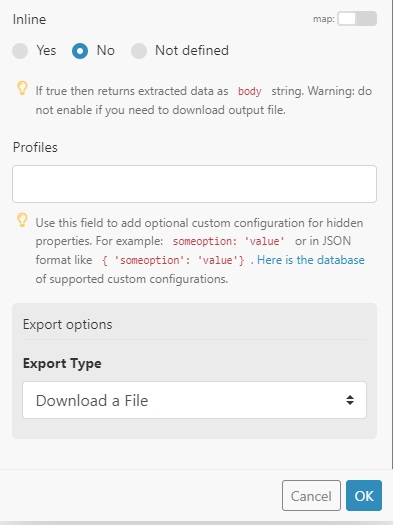Click the red 'body' code tag

(x=249, y=91)
